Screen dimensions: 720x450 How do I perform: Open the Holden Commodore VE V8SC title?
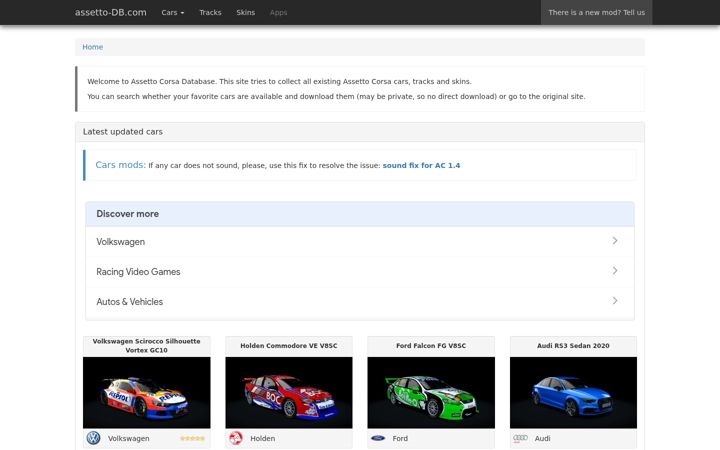coord(289,346)
